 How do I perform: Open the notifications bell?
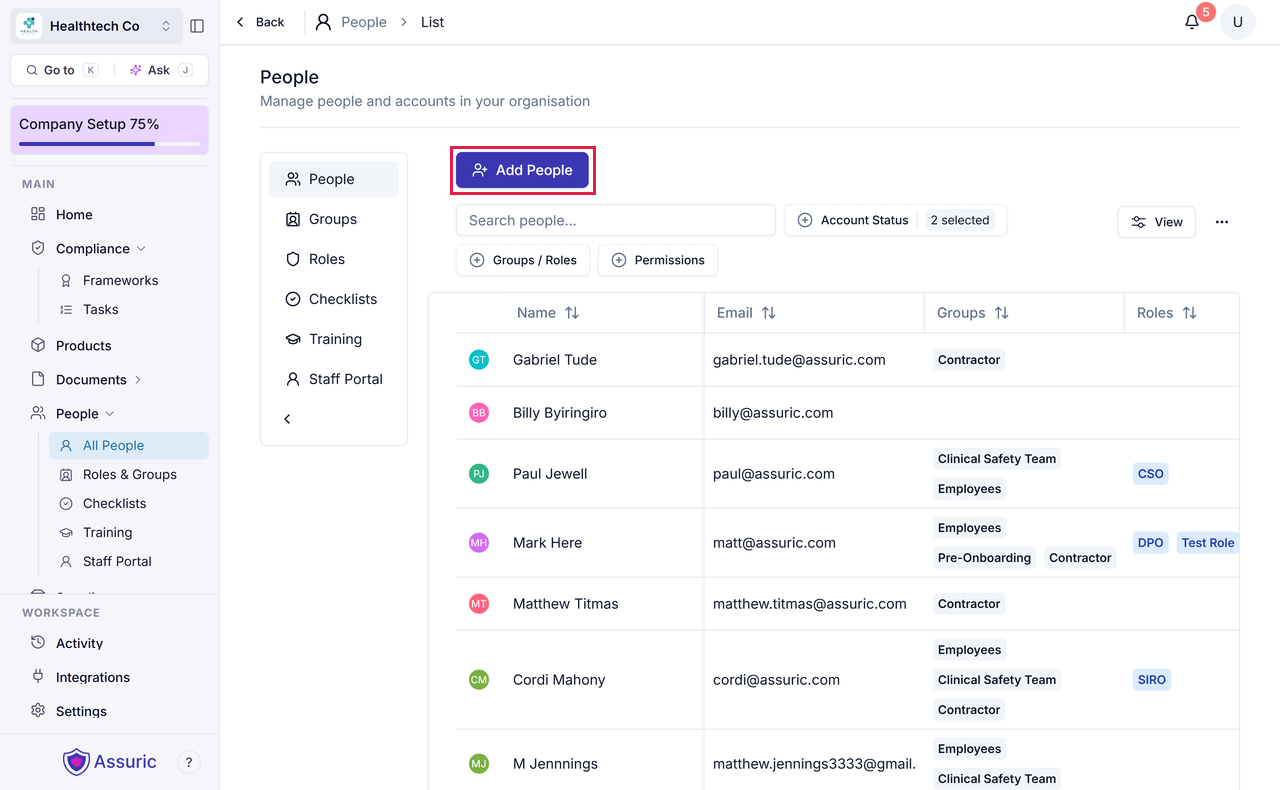1192,22
